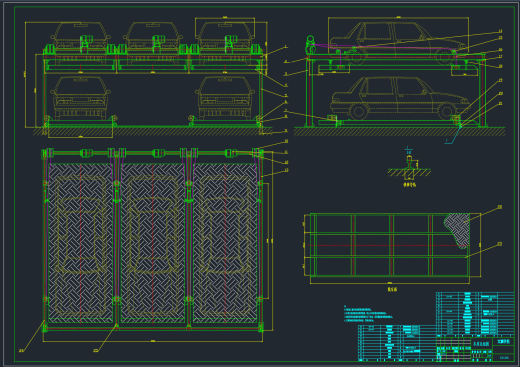Select the parts list table above title block
Viewport: 520px width, 367px height.
coord(475,314)
